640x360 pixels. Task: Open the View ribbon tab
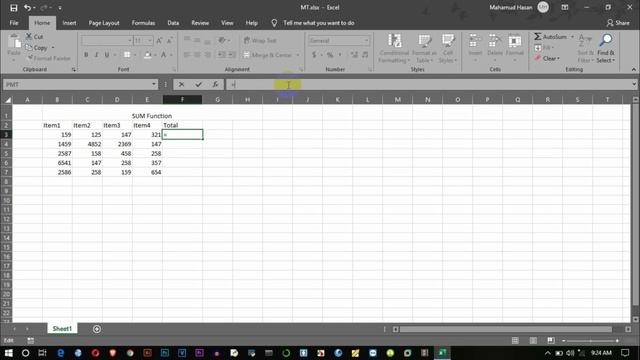[227, 23]
